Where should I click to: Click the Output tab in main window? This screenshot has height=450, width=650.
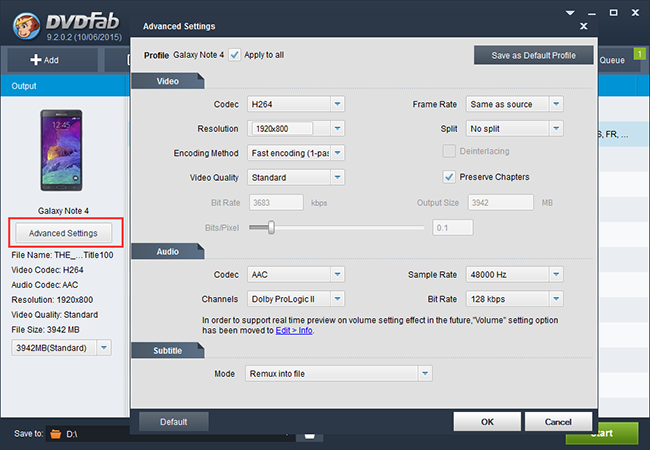[24, 86]
